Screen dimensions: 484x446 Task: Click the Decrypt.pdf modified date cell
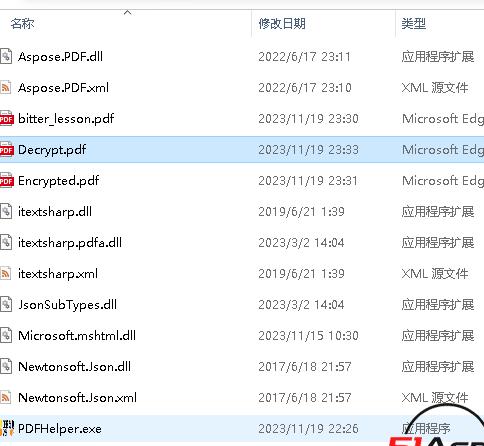click(308, 150)
